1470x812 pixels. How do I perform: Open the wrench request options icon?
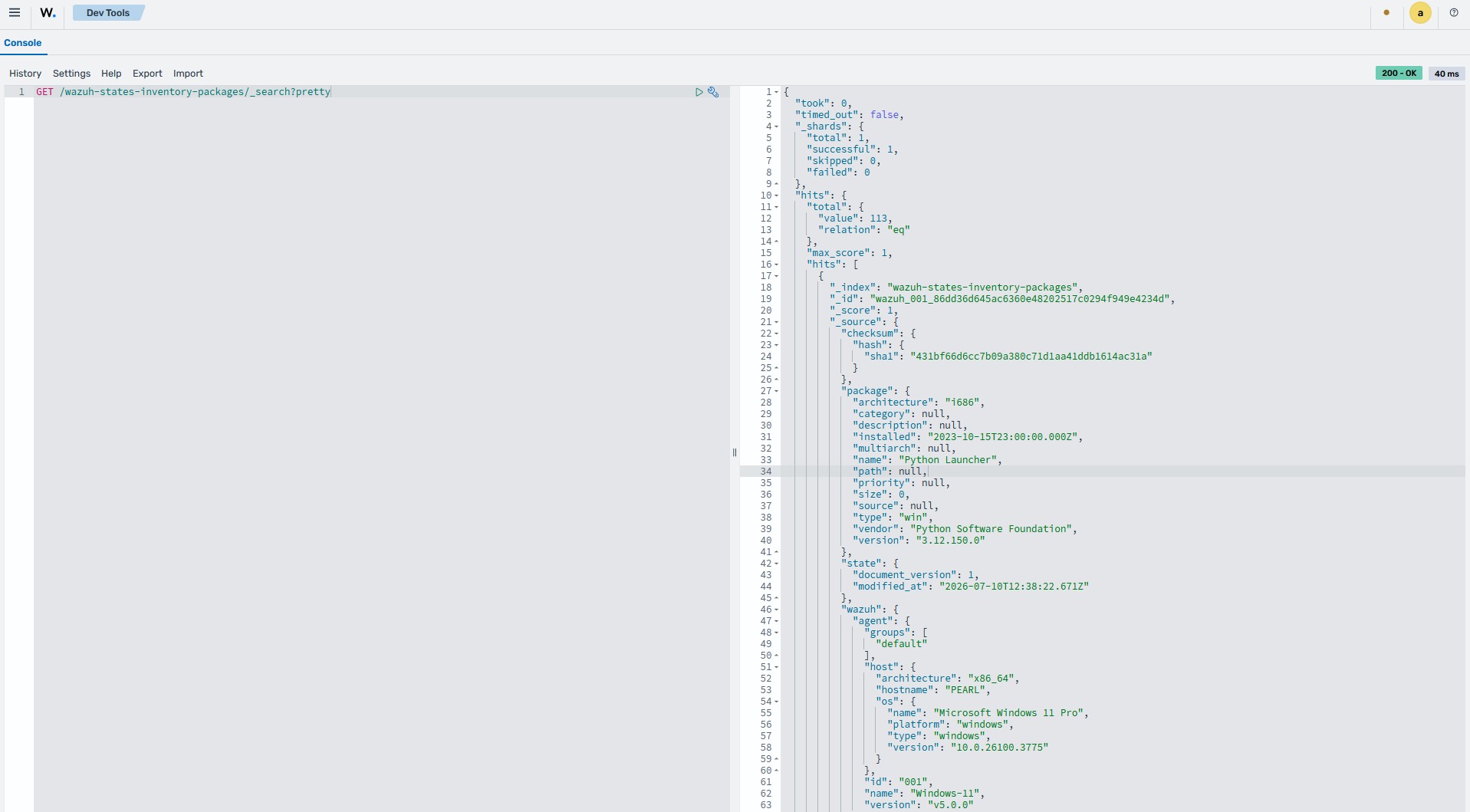click(x=713, y=92)
